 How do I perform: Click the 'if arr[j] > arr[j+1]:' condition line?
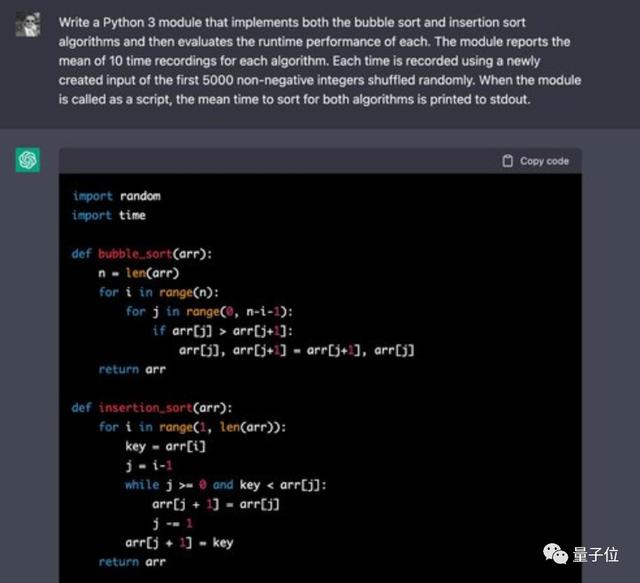click(x=222, y=331)
